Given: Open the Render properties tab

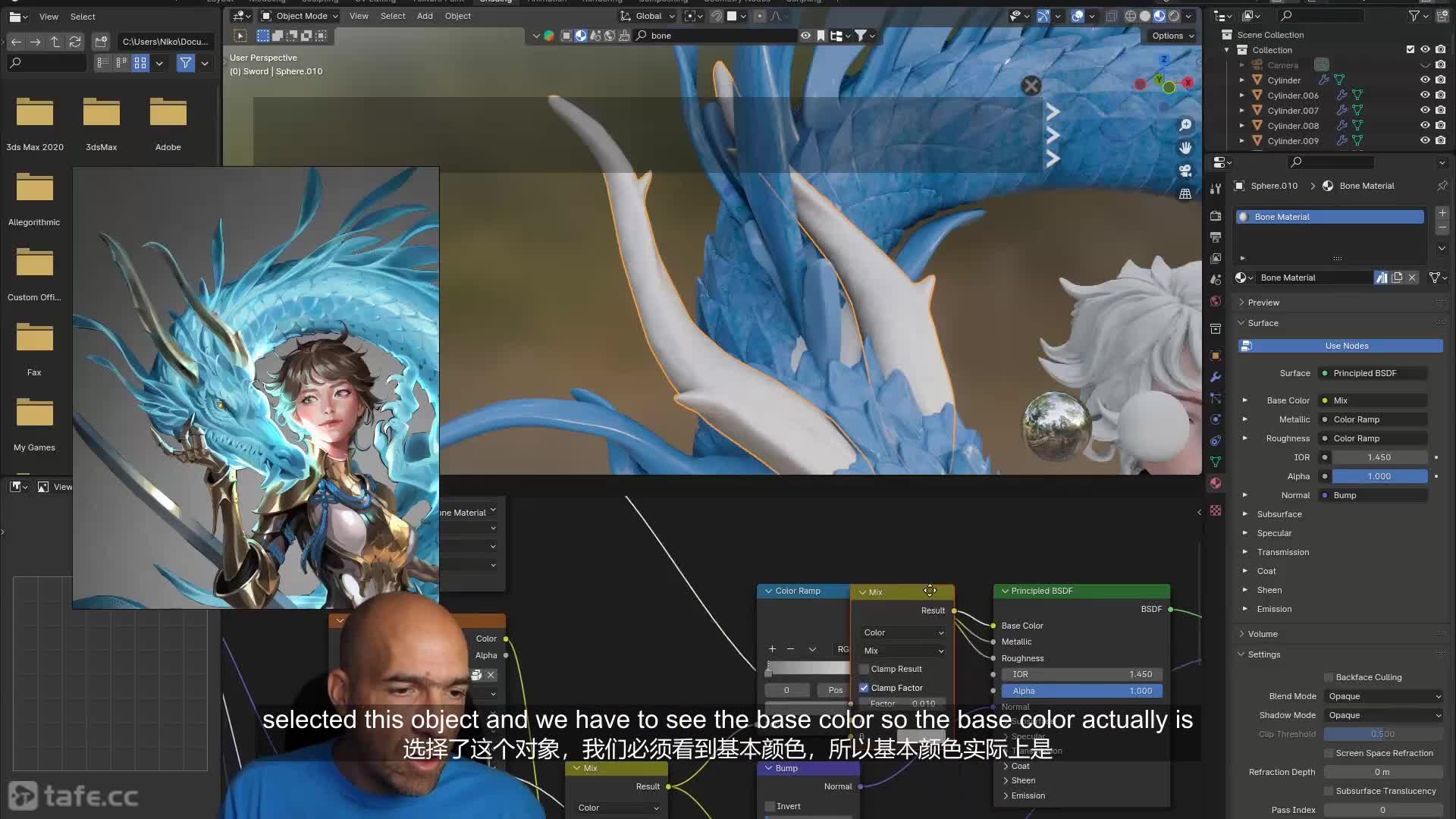Looking at the screenshot, I should click(x=1216, y=216).
